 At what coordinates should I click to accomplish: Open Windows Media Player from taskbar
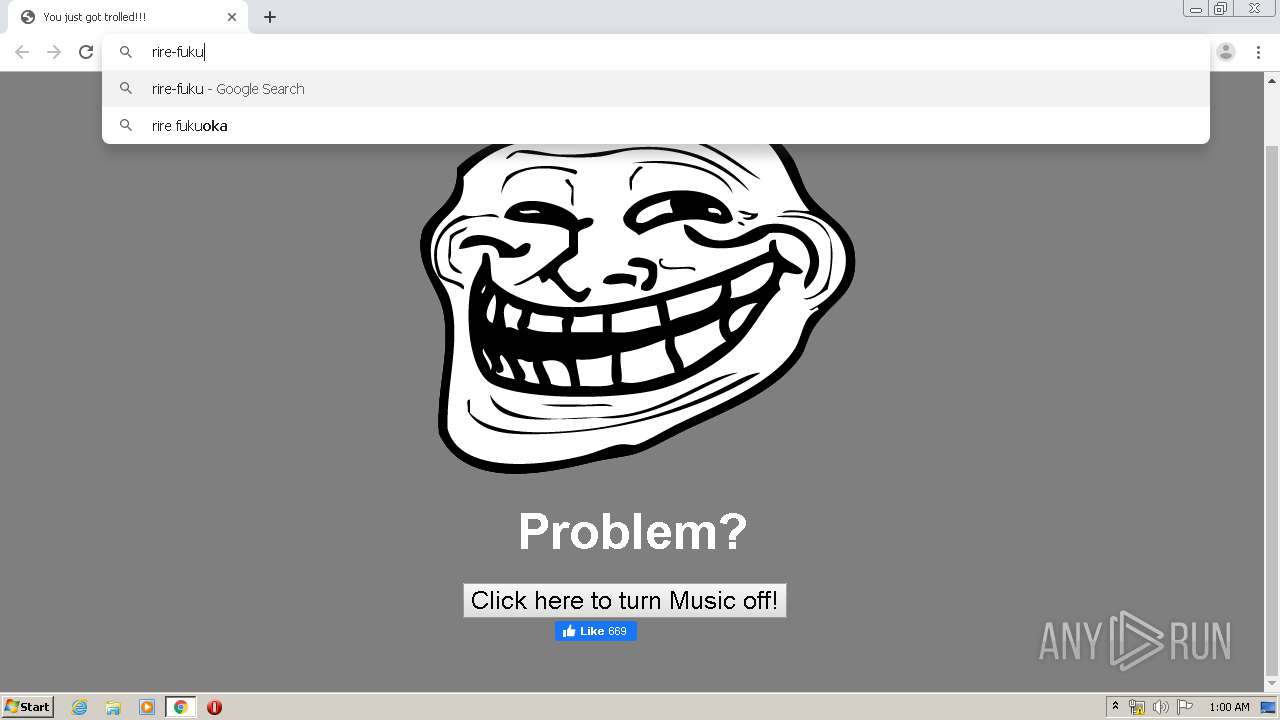pos(147,707)
